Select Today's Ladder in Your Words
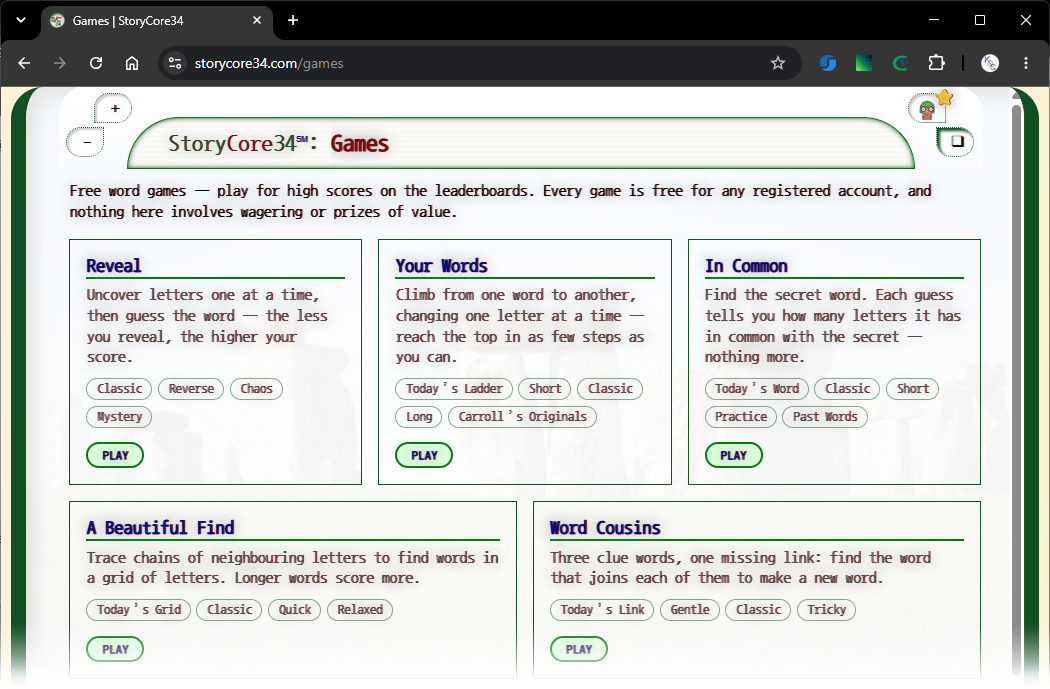The image size is (1050, 689). click(454, 388)
